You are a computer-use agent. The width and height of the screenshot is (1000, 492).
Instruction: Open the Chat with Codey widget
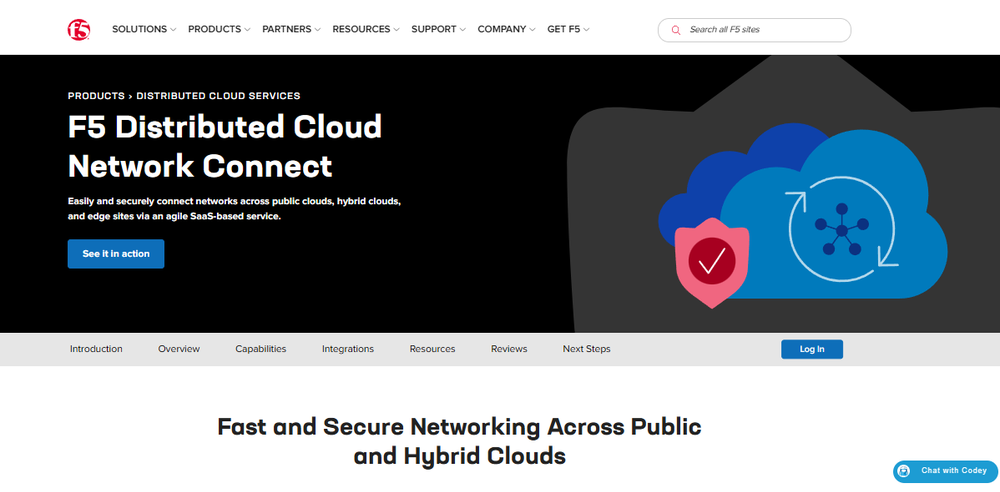tap(945, 471)
